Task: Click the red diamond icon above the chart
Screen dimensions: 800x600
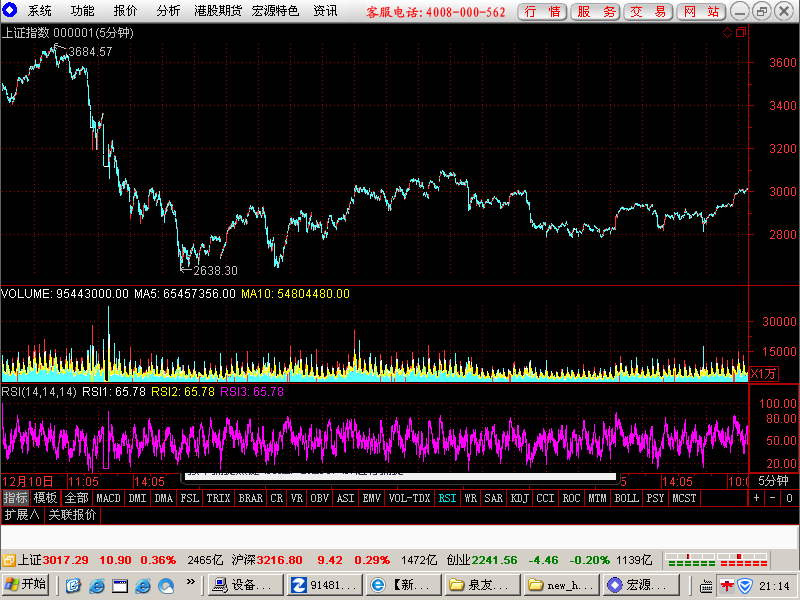Action: tap(728, 33)
